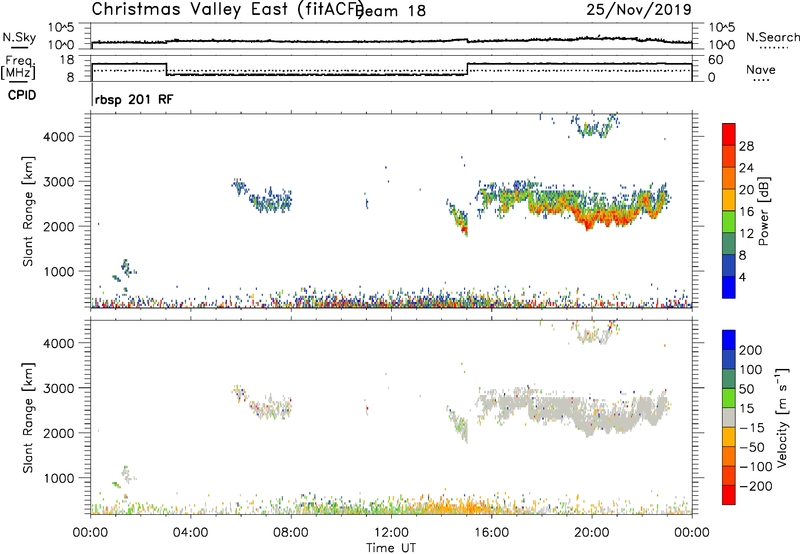The width and height of the screenshot is (800, 554).
Task: Click the '18' tick on the frequency axis
Action: 67,60
